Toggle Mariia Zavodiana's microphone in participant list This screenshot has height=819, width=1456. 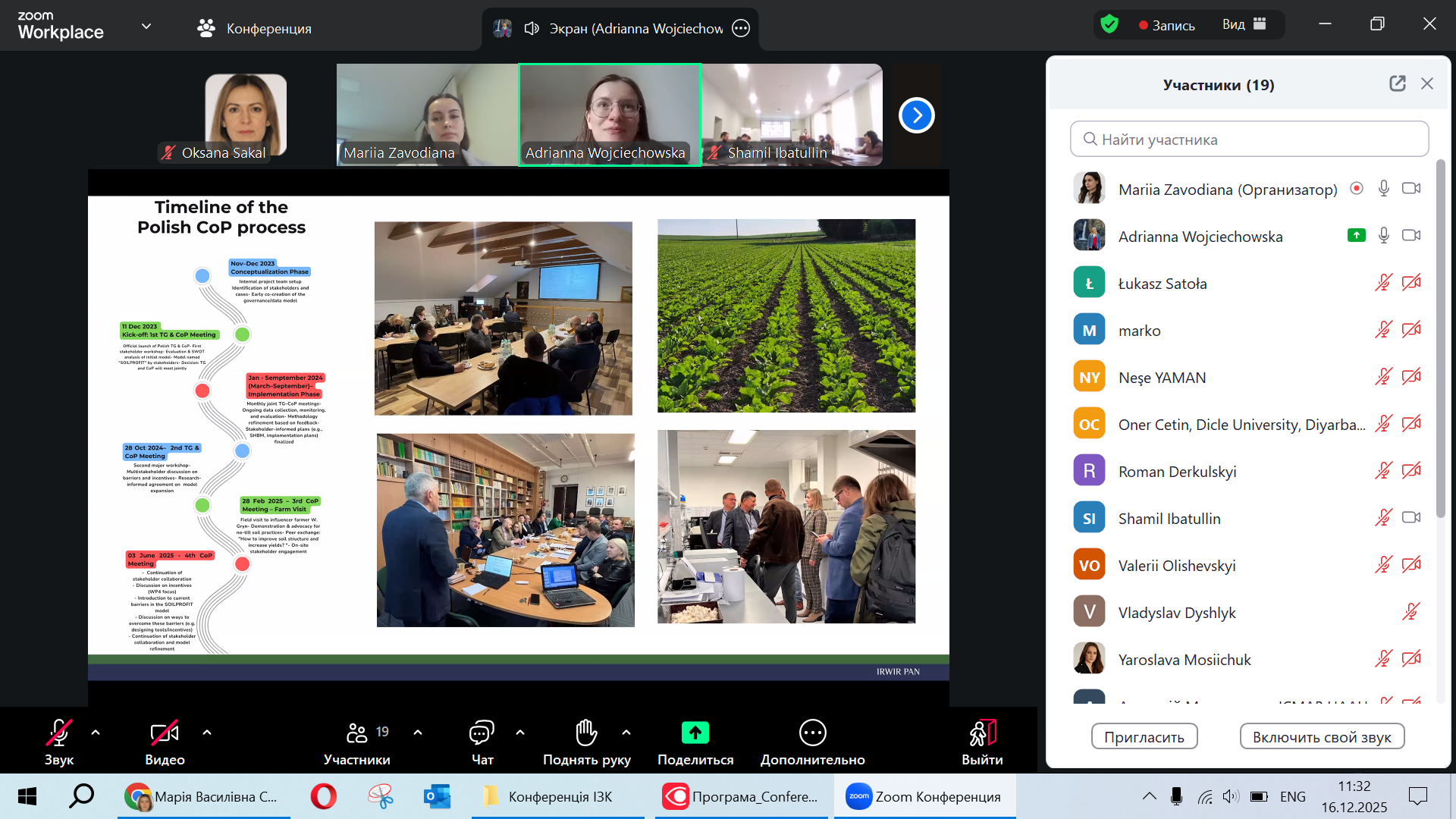click(x=1383, y=189)
